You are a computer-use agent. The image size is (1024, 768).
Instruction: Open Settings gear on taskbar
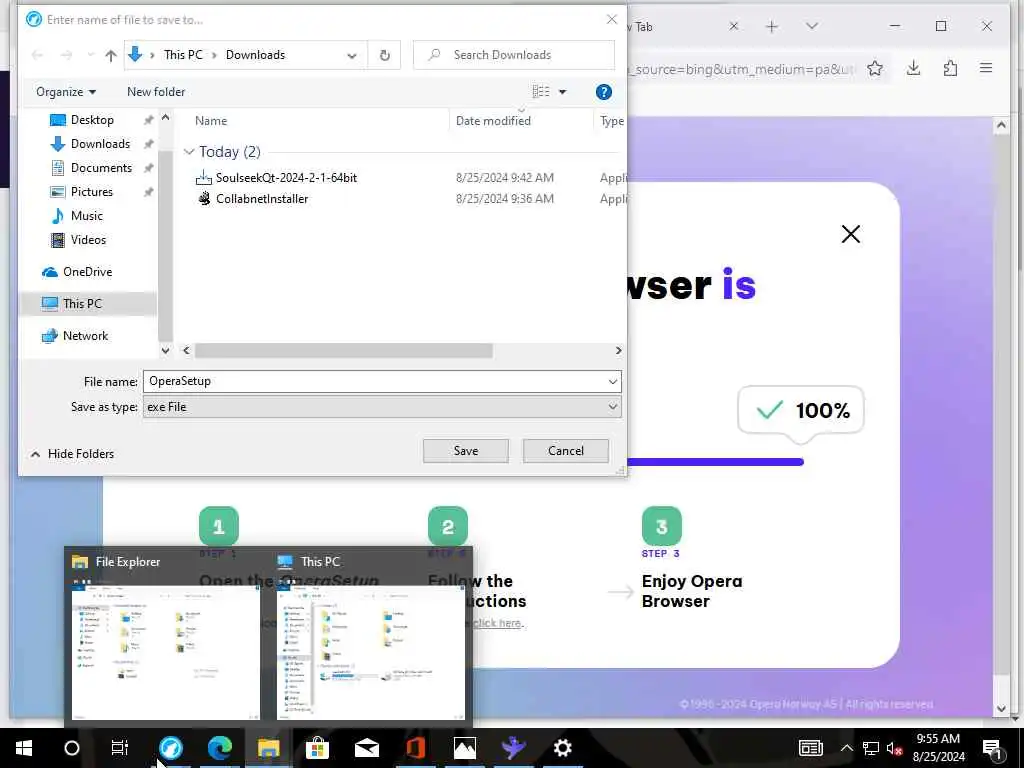(x=562, y=748)
